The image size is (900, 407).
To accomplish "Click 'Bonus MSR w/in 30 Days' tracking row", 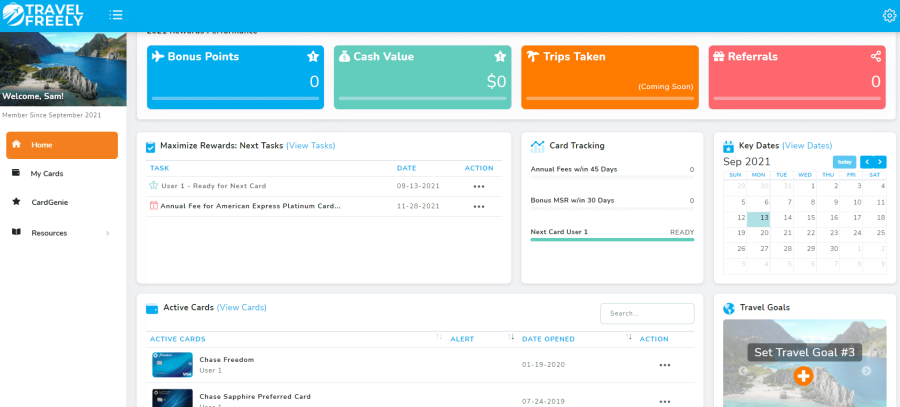I will tap(612, 200).
